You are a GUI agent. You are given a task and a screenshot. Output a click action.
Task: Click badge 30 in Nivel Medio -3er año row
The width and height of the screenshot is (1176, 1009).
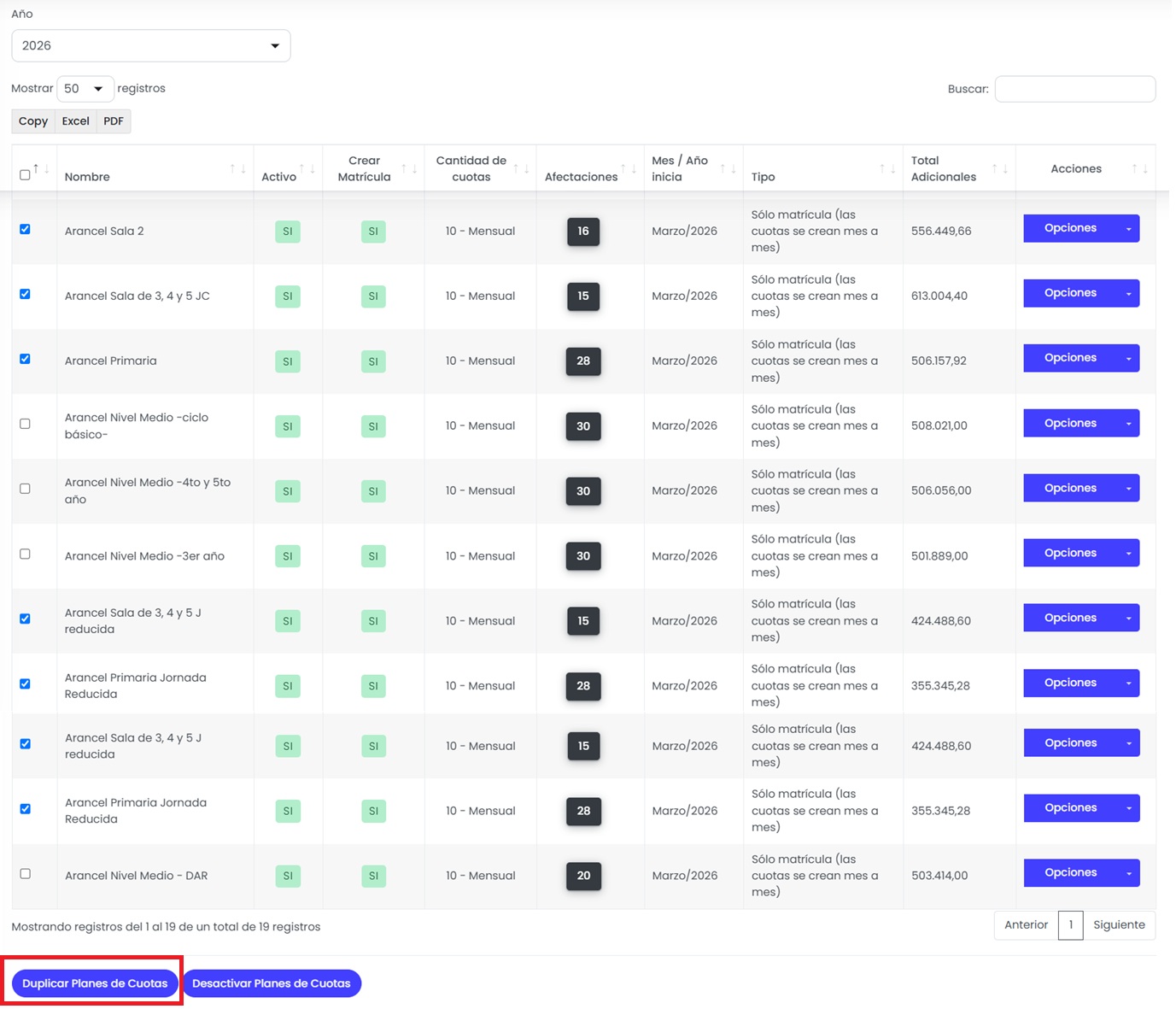pos(583,556)
